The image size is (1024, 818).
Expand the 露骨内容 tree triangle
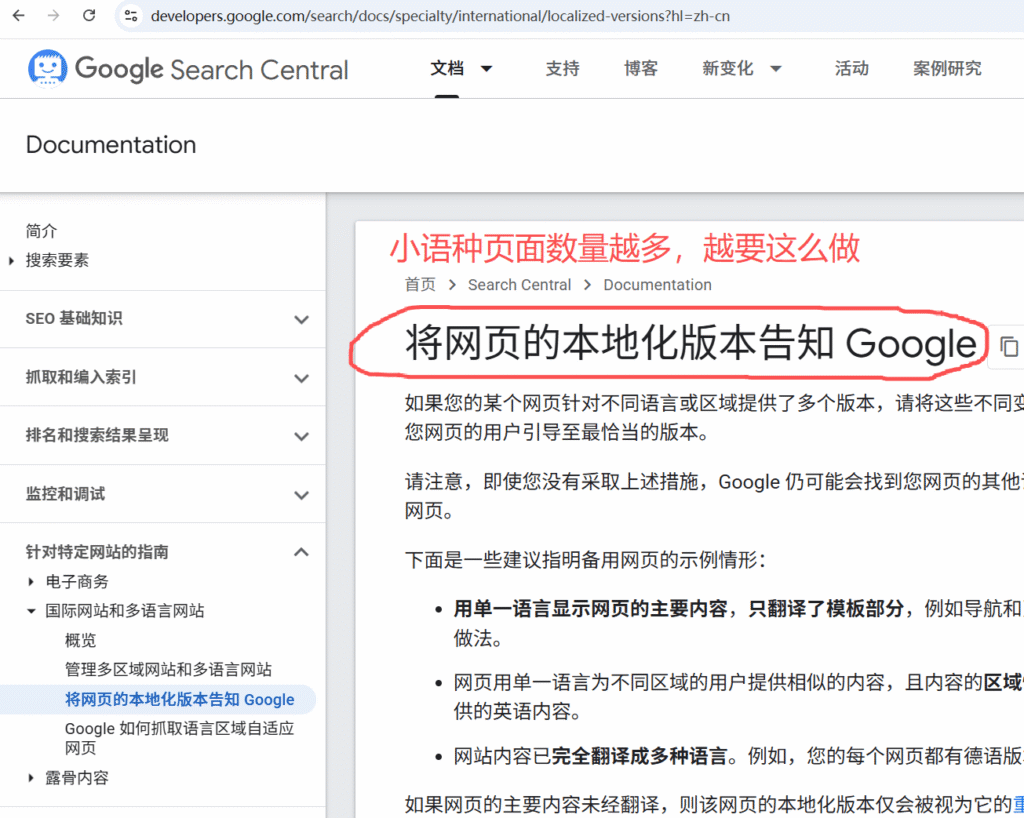coord(31,778)
